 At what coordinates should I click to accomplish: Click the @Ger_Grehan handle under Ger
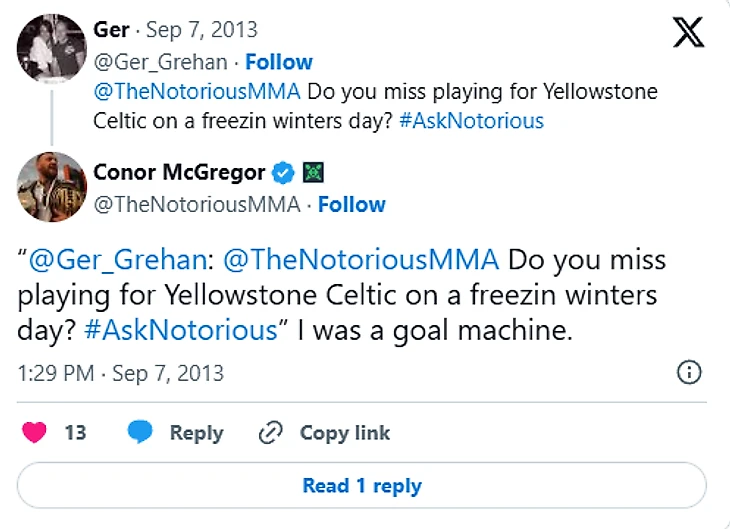click(x=160, y=62)
